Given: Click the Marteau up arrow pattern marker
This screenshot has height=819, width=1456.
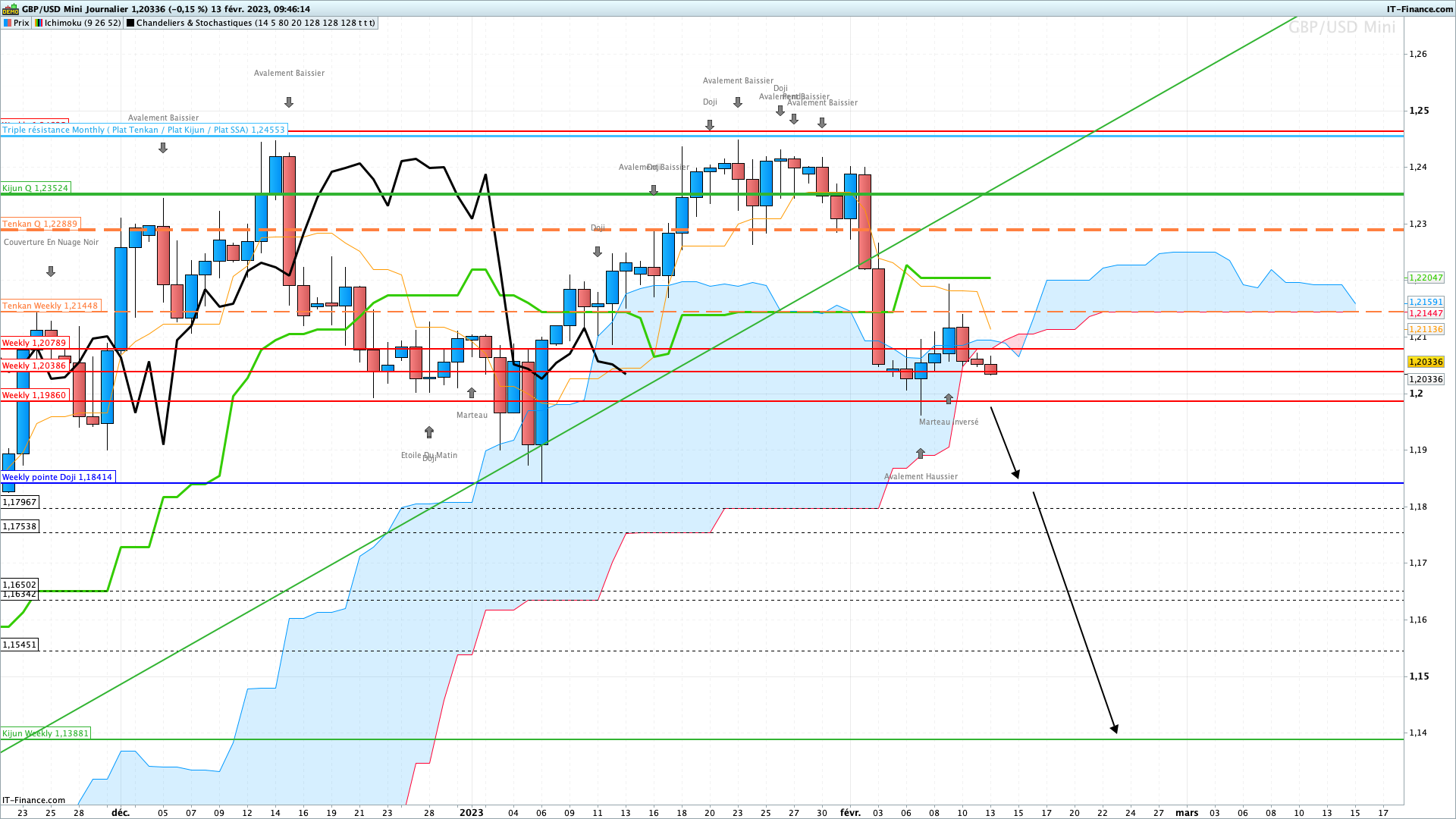Looking at the screenshot, I should (472, 393).
